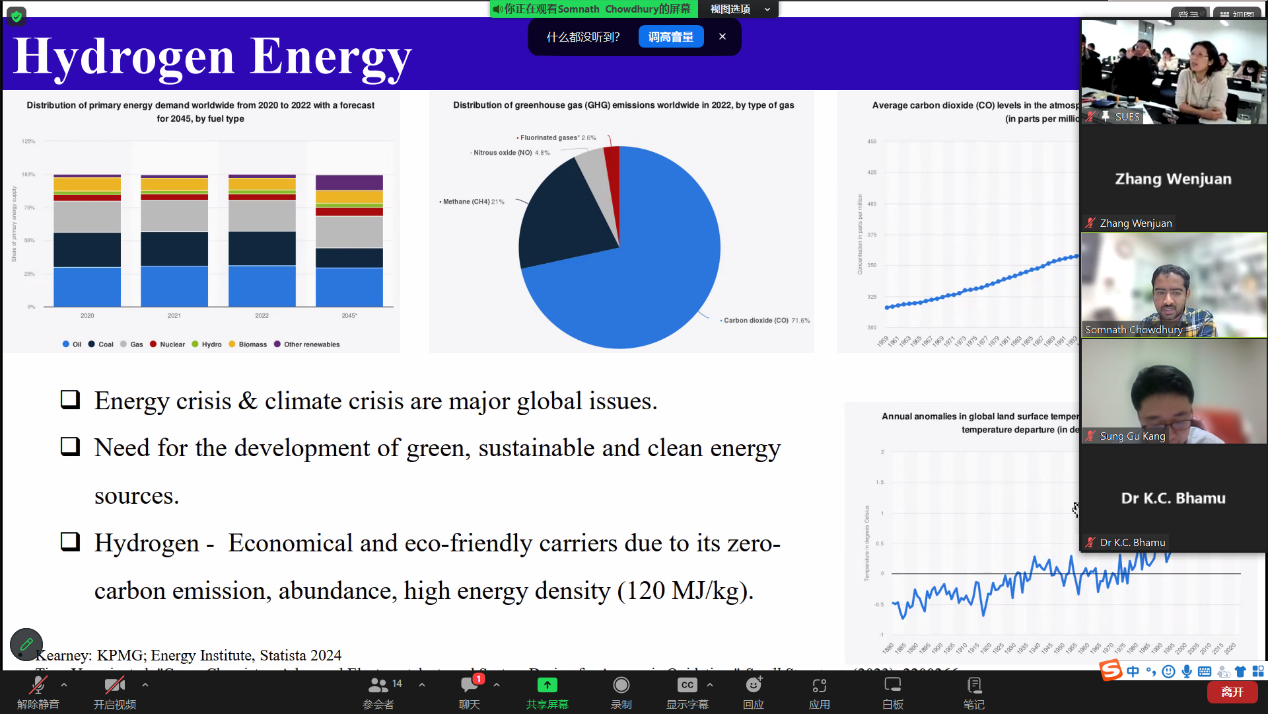
Task: Click the red 离开 leave meeting button
Action: 1231,692
